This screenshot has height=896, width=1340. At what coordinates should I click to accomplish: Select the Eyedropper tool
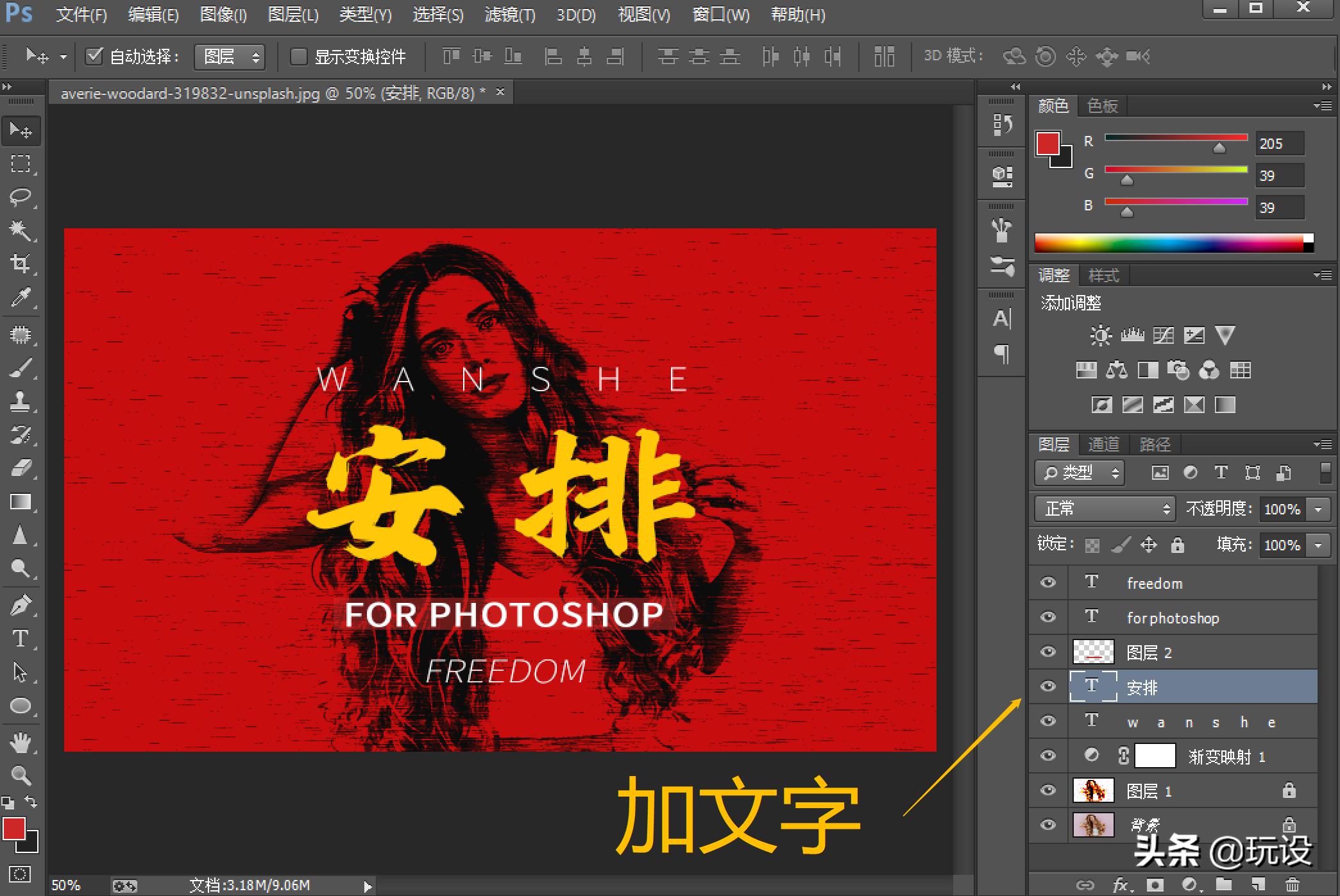[21, 297]
